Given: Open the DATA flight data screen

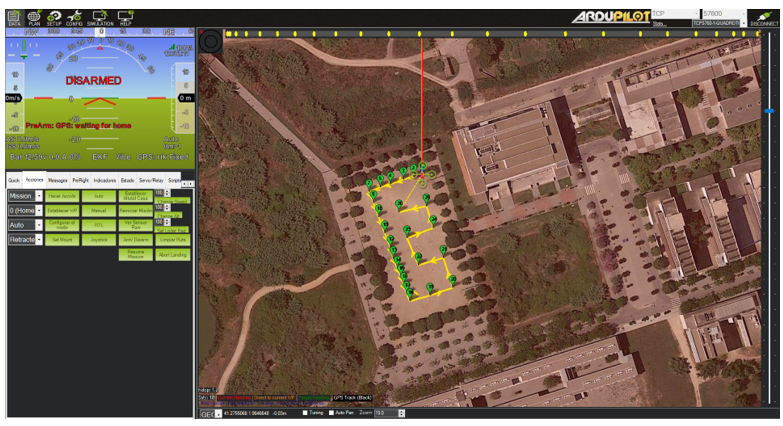Looking at the screenshot, I should (x=14, y=17).
